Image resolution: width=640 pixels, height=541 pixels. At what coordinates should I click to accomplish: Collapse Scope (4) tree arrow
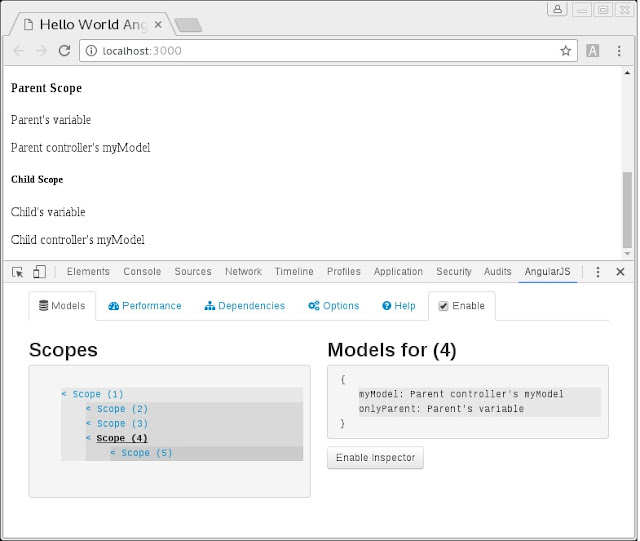point(89,438)
